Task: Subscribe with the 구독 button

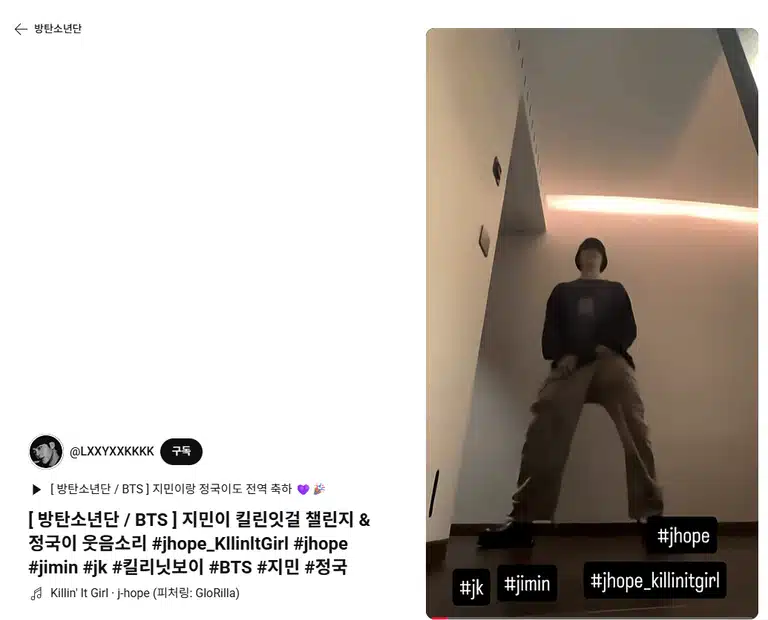Action: point(181,452)
